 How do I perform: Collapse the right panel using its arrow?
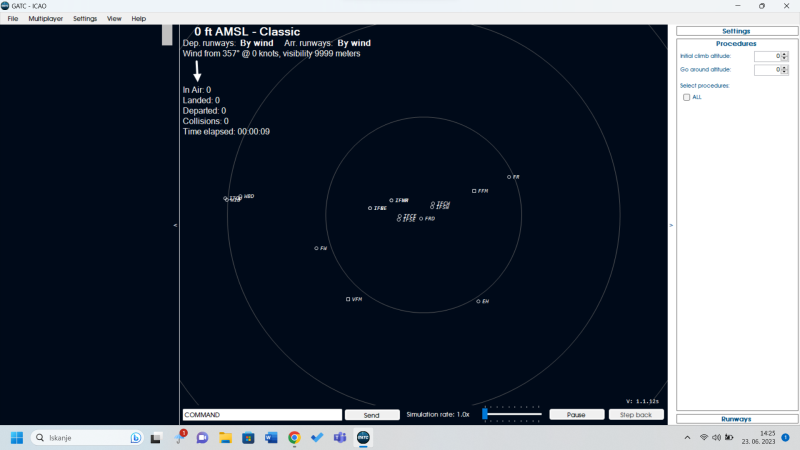tap(671, 225)
